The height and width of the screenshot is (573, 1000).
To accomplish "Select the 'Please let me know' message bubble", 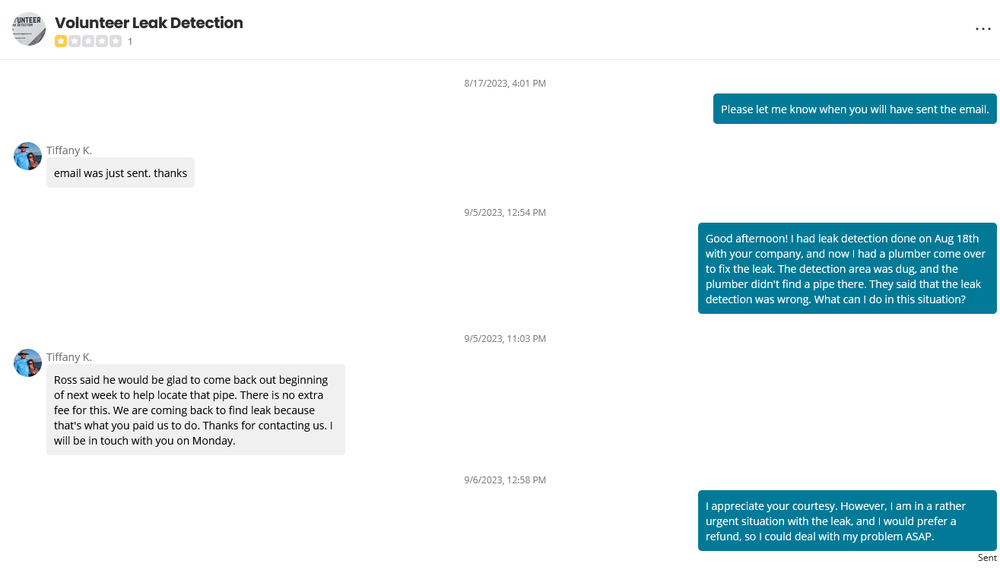I will (854, 109).
